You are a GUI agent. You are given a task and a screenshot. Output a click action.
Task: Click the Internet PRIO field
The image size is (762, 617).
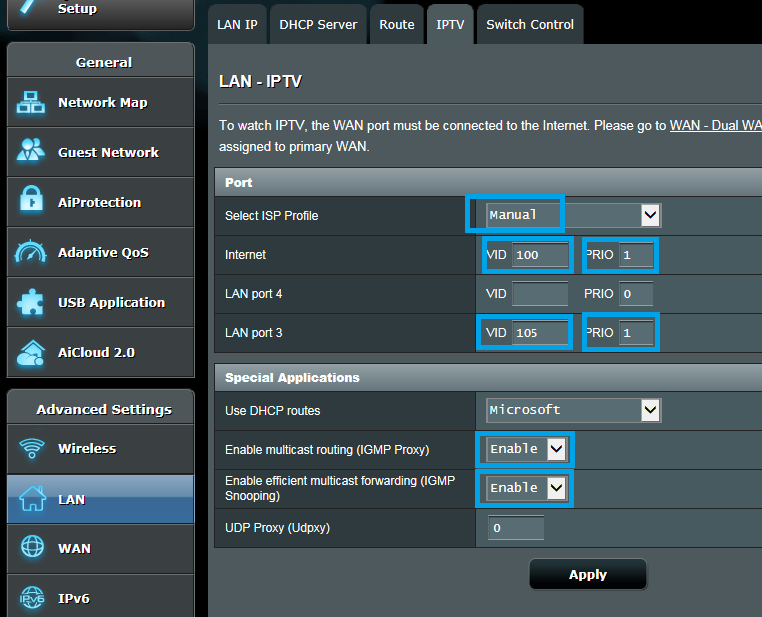click(x=636, y=255)
